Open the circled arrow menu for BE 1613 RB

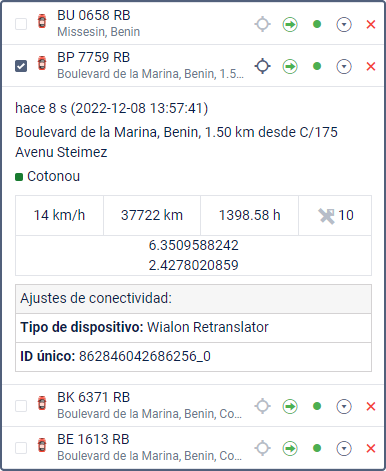point(344,448)
